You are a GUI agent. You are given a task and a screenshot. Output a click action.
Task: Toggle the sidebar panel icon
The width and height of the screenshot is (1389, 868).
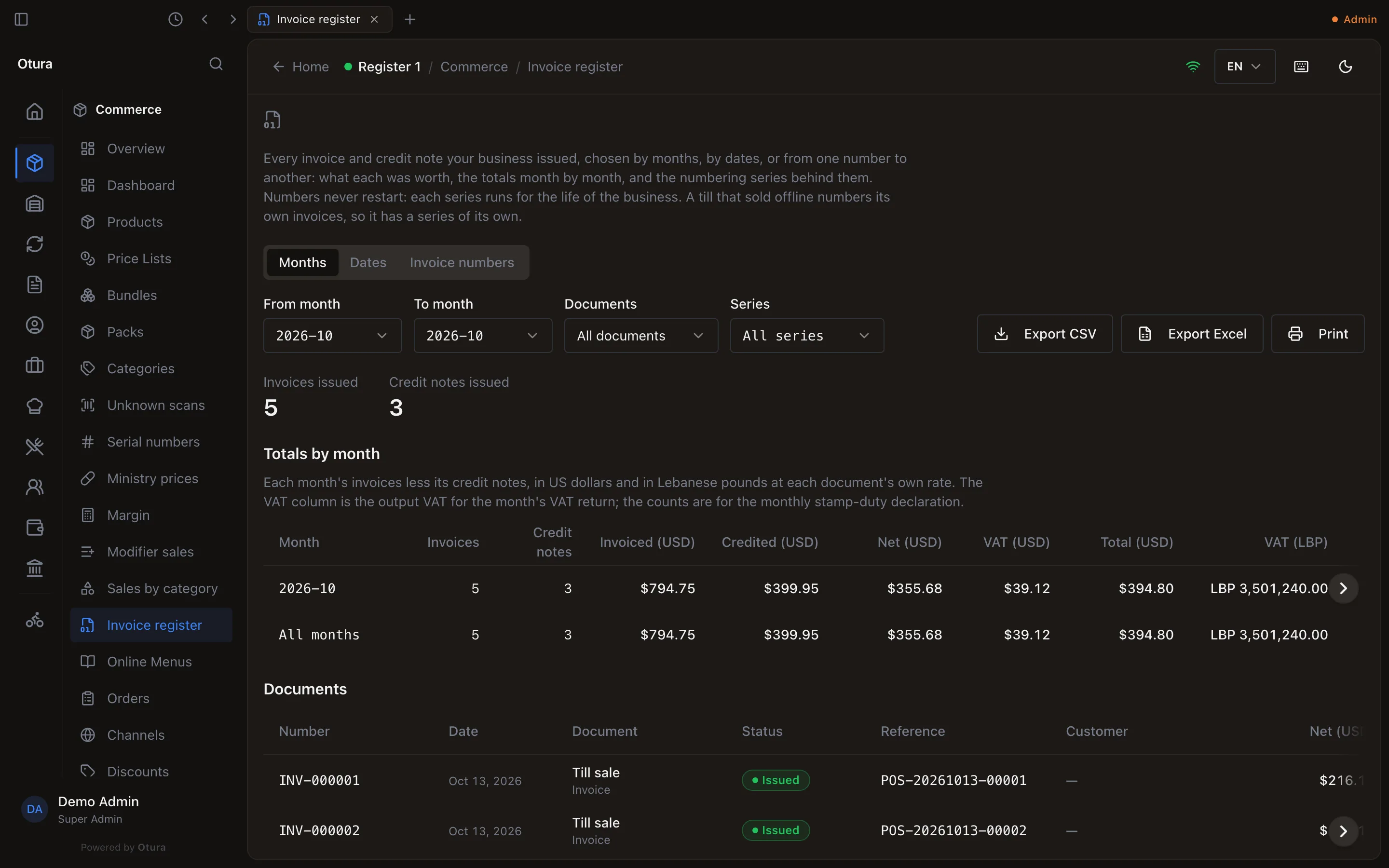coord(21,19)
